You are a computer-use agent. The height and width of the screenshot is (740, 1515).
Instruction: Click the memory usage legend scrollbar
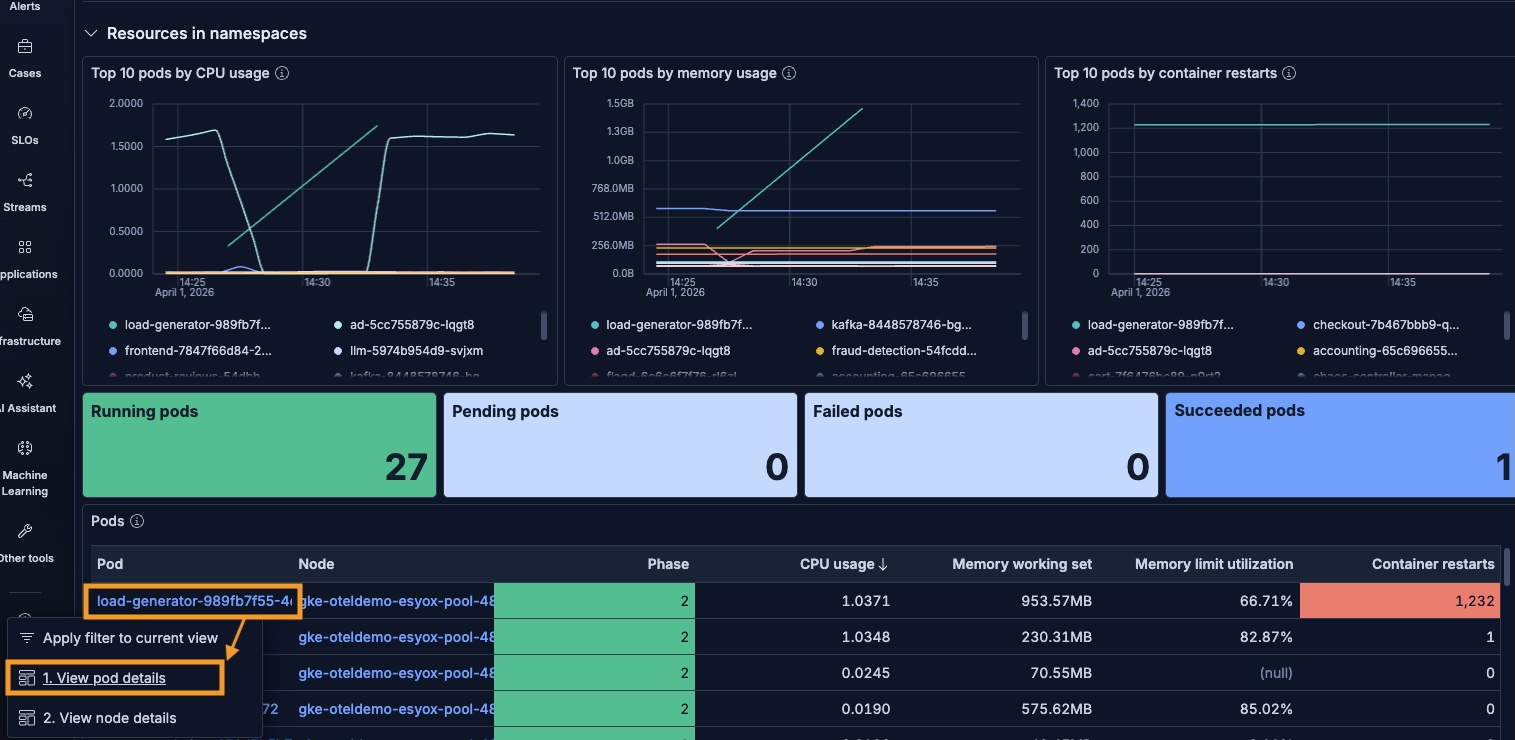coord(1025,326)
